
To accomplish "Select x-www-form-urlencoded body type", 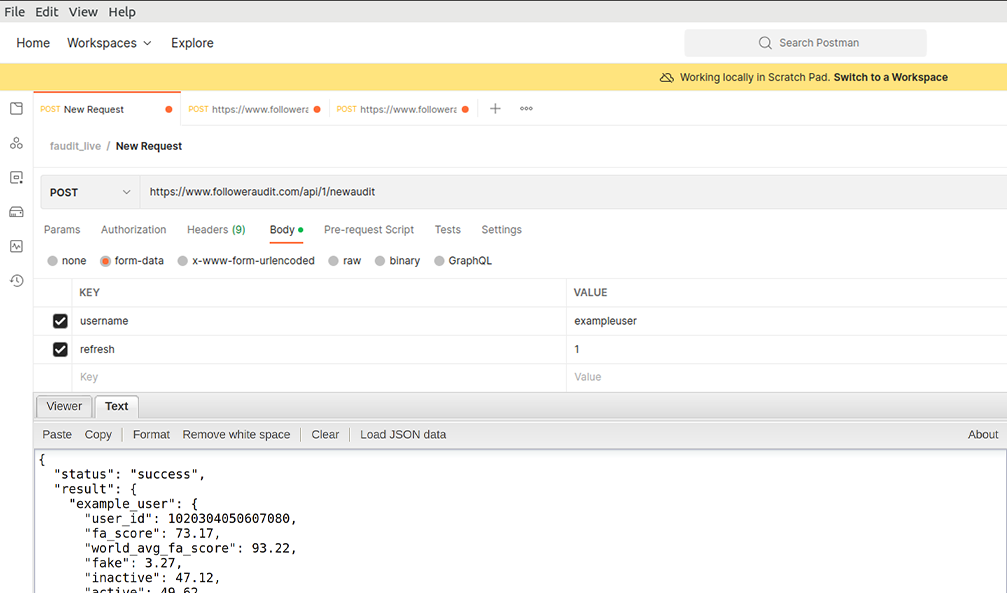I will click(182, 261).
